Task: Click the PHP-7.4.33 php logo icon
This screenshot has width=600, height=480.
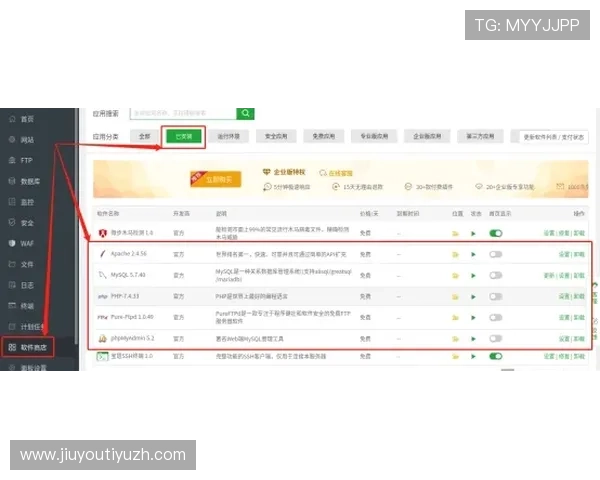Action: [102, 296]
